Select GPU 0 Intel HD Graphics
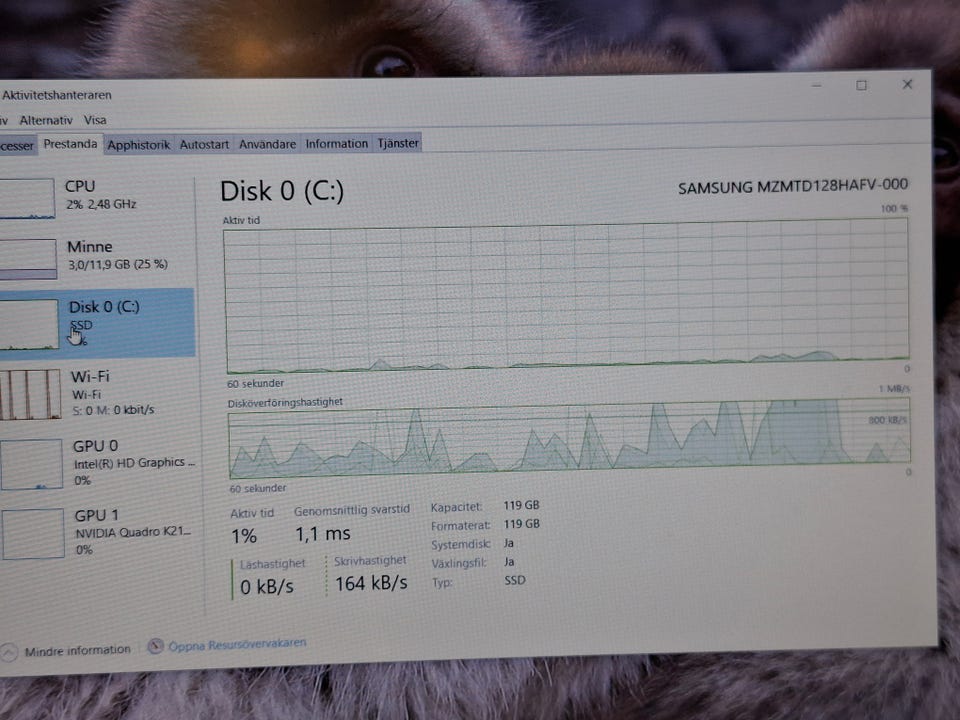 pos(98,463)
